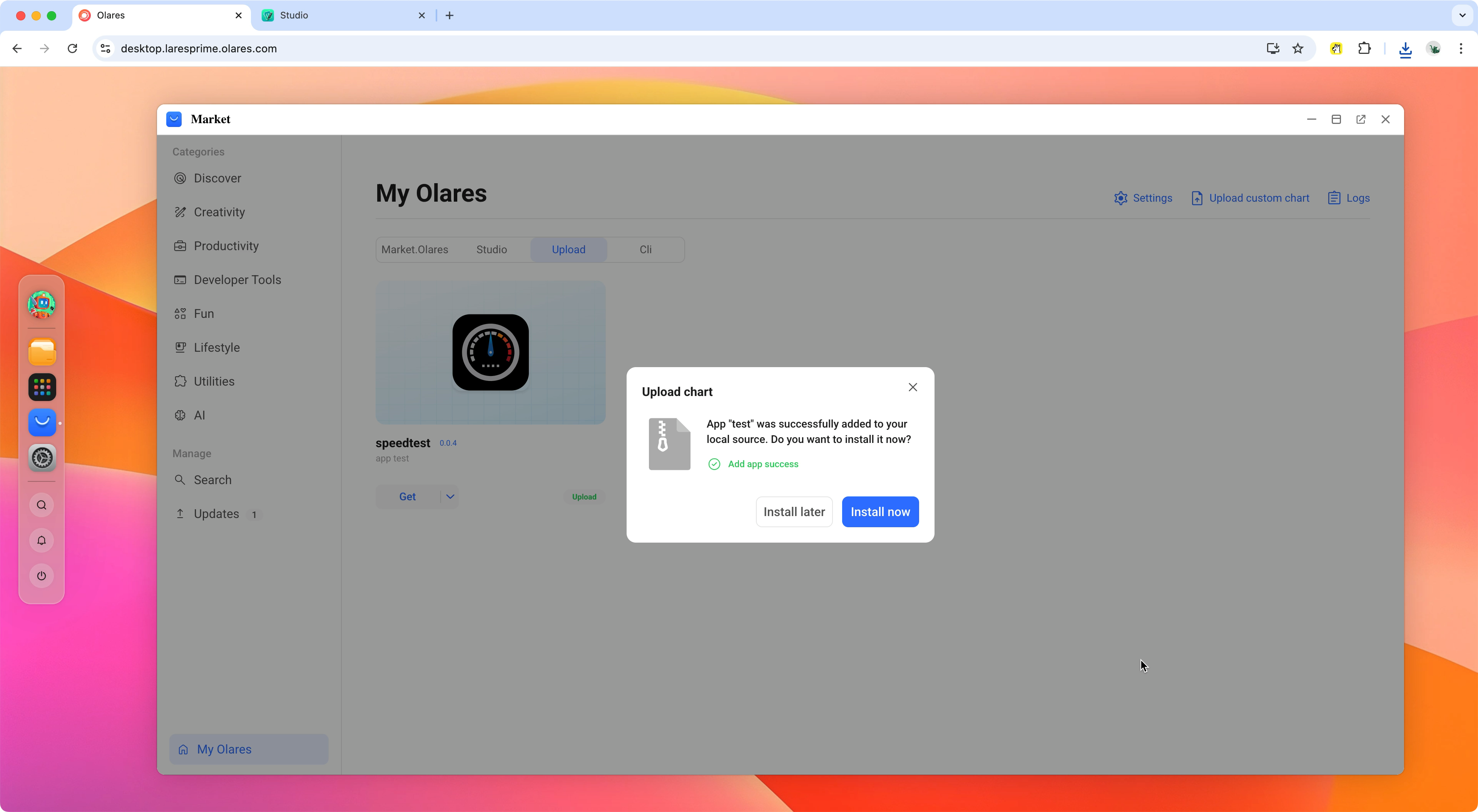Select the AI category in the sidebar
Viewport: 1478px width, 812px height.
tap(198, 415)
